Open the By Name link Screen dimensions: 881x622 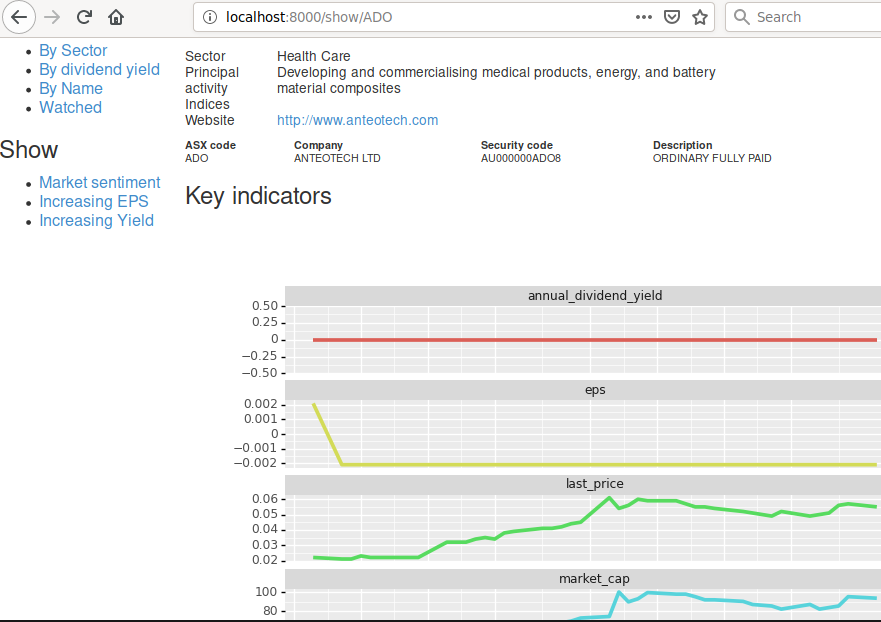click(x=71, y=89)
